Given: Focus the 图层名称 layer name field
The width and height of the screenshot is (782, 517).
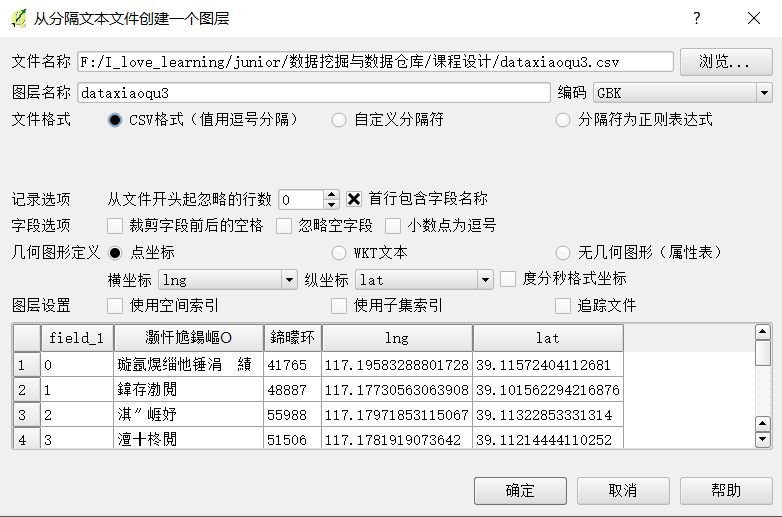Looking at the screenshot, I should coord(314,93).
